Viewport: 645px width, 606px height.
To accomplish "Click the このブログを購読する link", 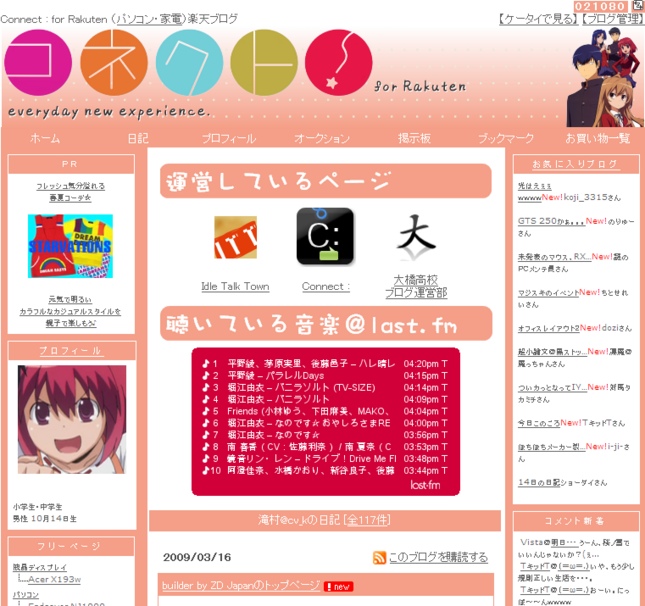I will click(x=438, y=557).
